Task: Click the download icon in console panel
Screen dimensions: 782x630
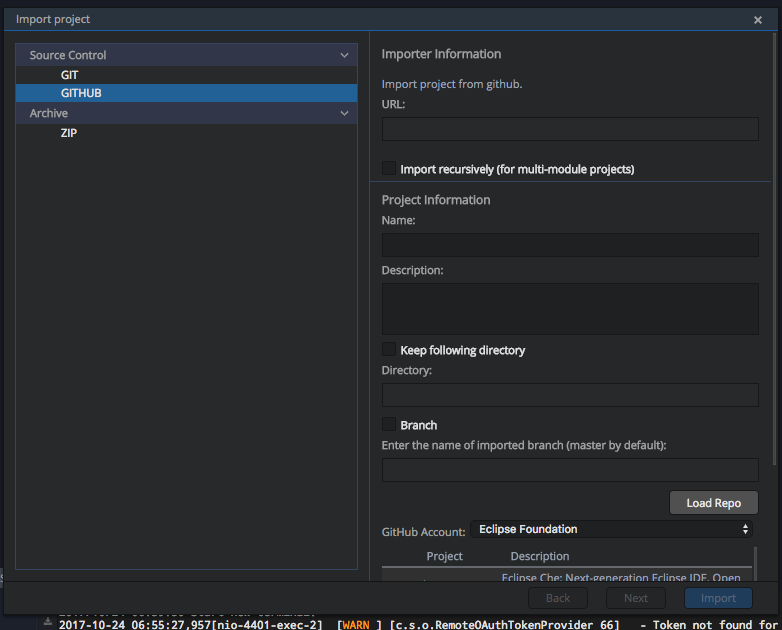Action: click(x=48, y=622)
